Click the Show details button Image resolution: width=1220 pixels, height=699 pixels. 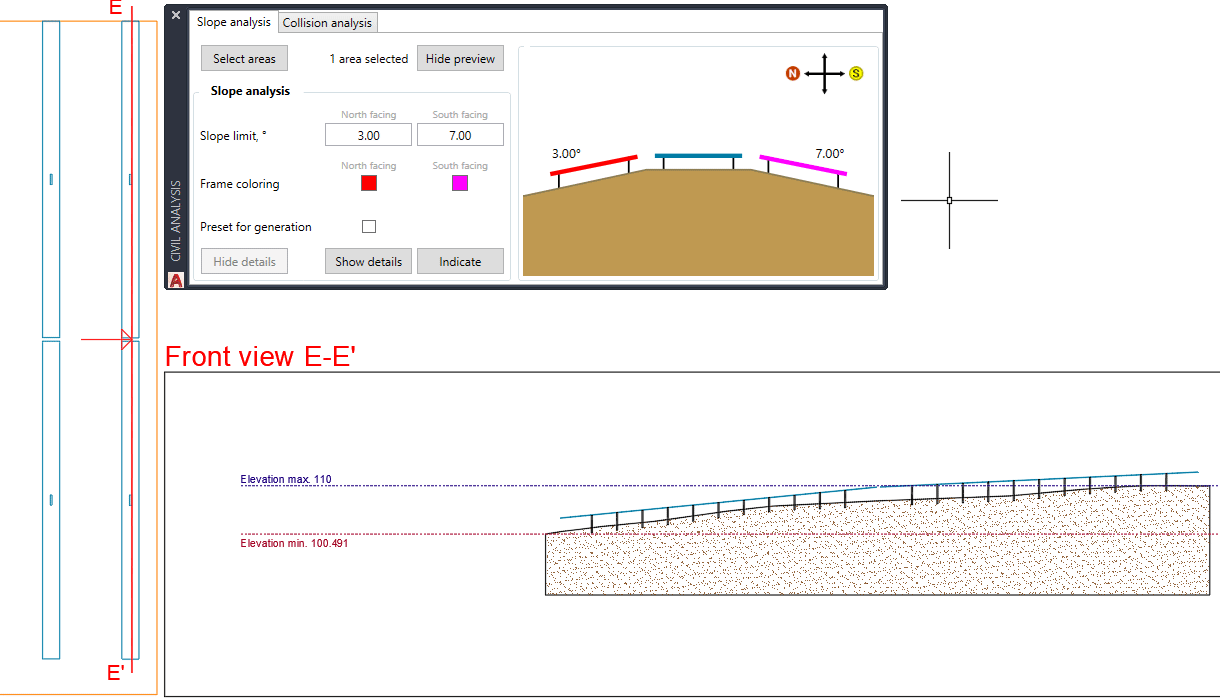point(368,262)
